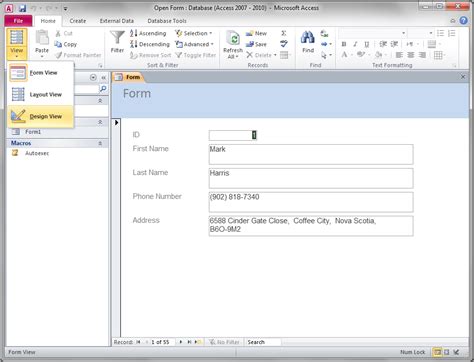Open the Advanced filter options dropdown
474x362 pixels.
tap(194, 44)
